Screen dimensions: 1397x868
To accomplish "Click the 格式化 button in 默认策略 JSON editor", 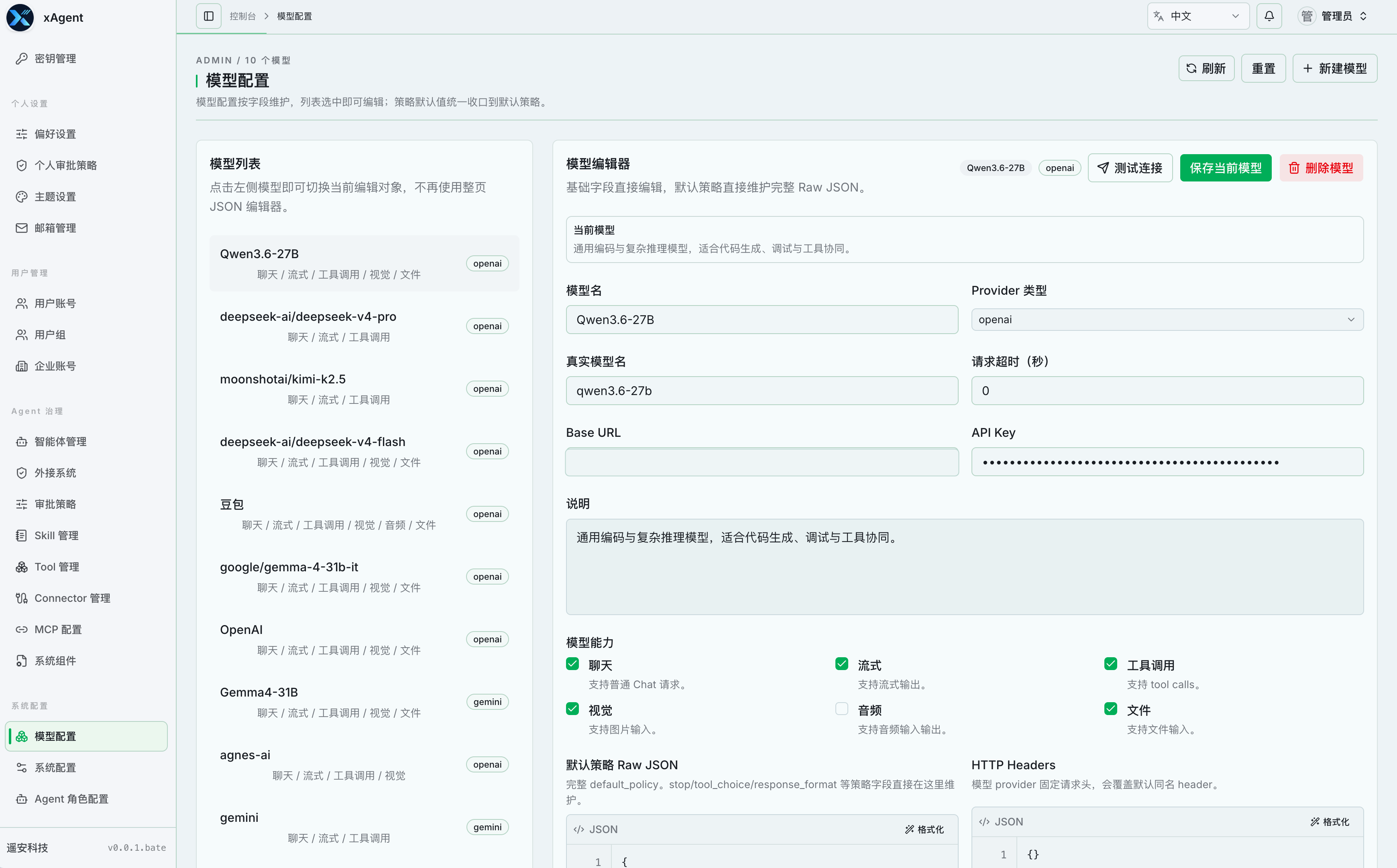I will point(924,829).
